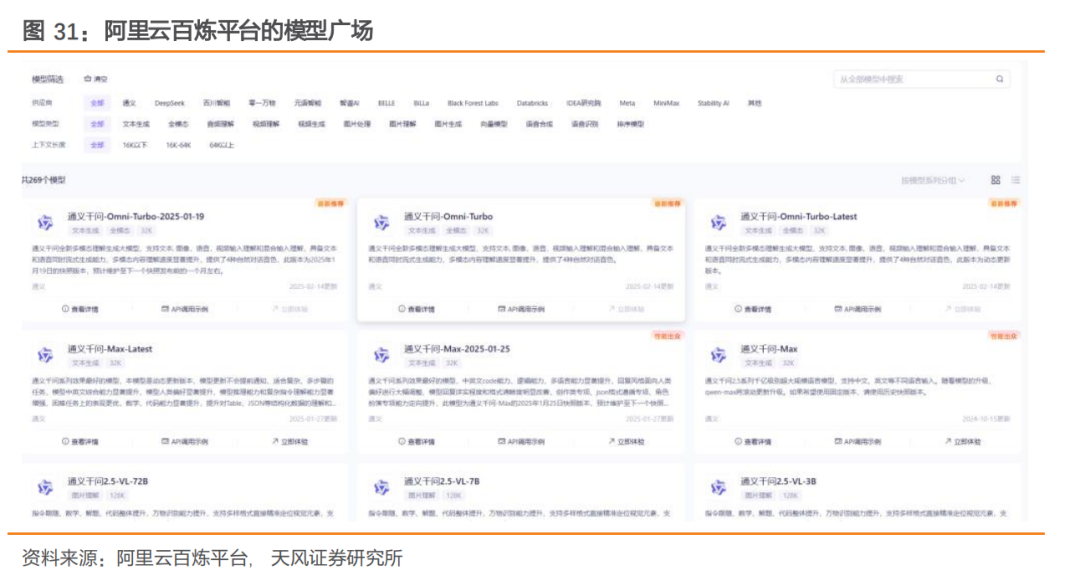Filter model type by 语音合成

[539, 124]
